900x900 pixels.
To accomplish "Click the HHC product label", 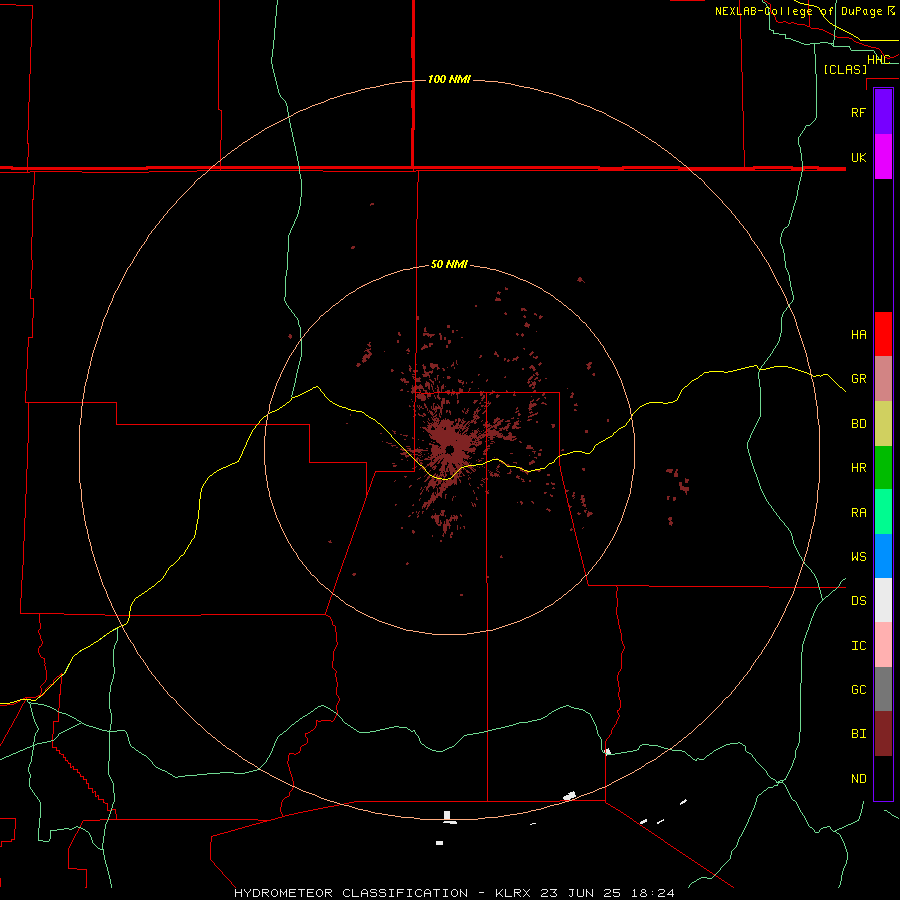I will tap(878, 60).
